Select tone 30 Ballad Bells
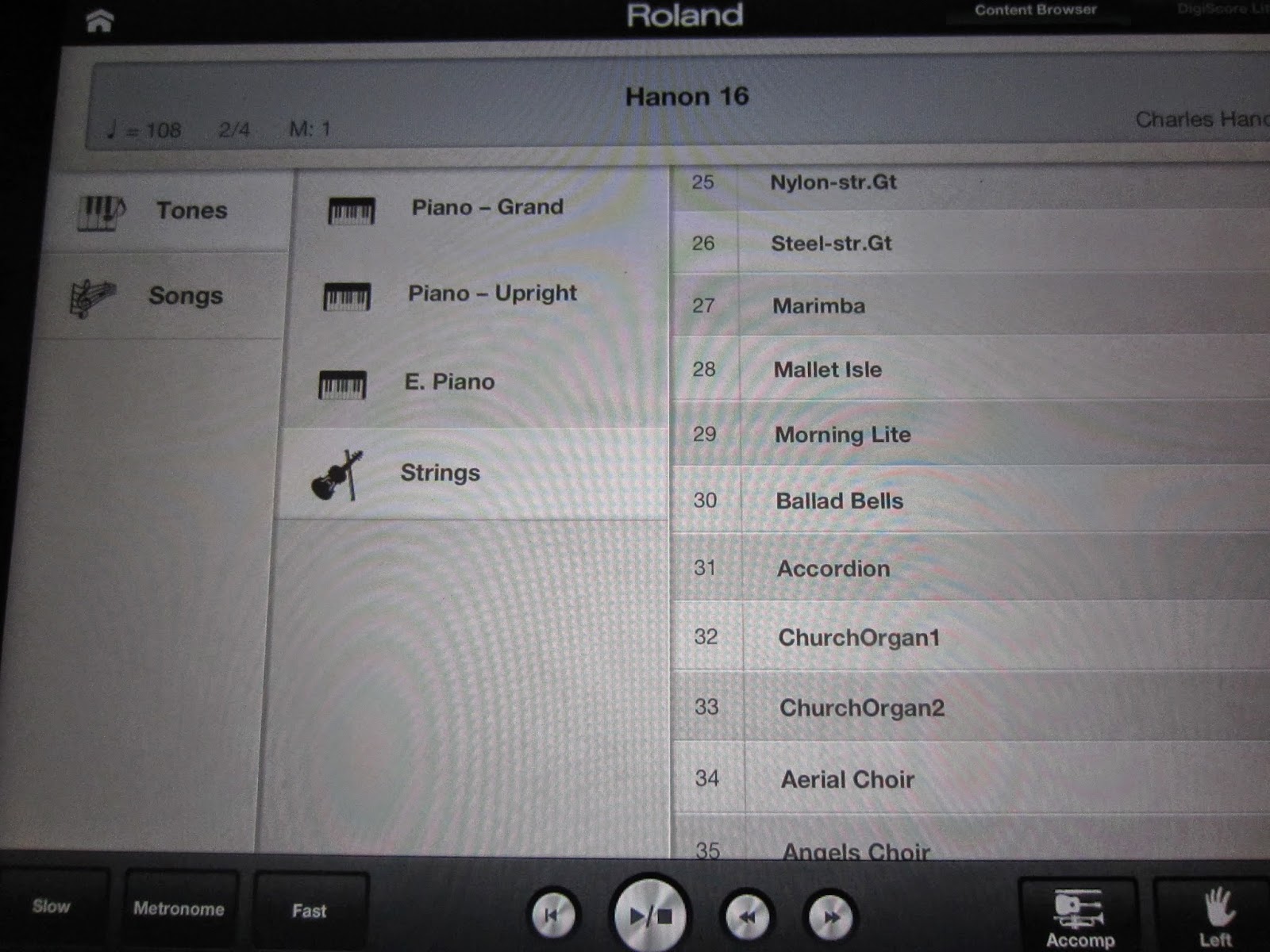This screenshot has height=952, width=1270. pos(972,500)
